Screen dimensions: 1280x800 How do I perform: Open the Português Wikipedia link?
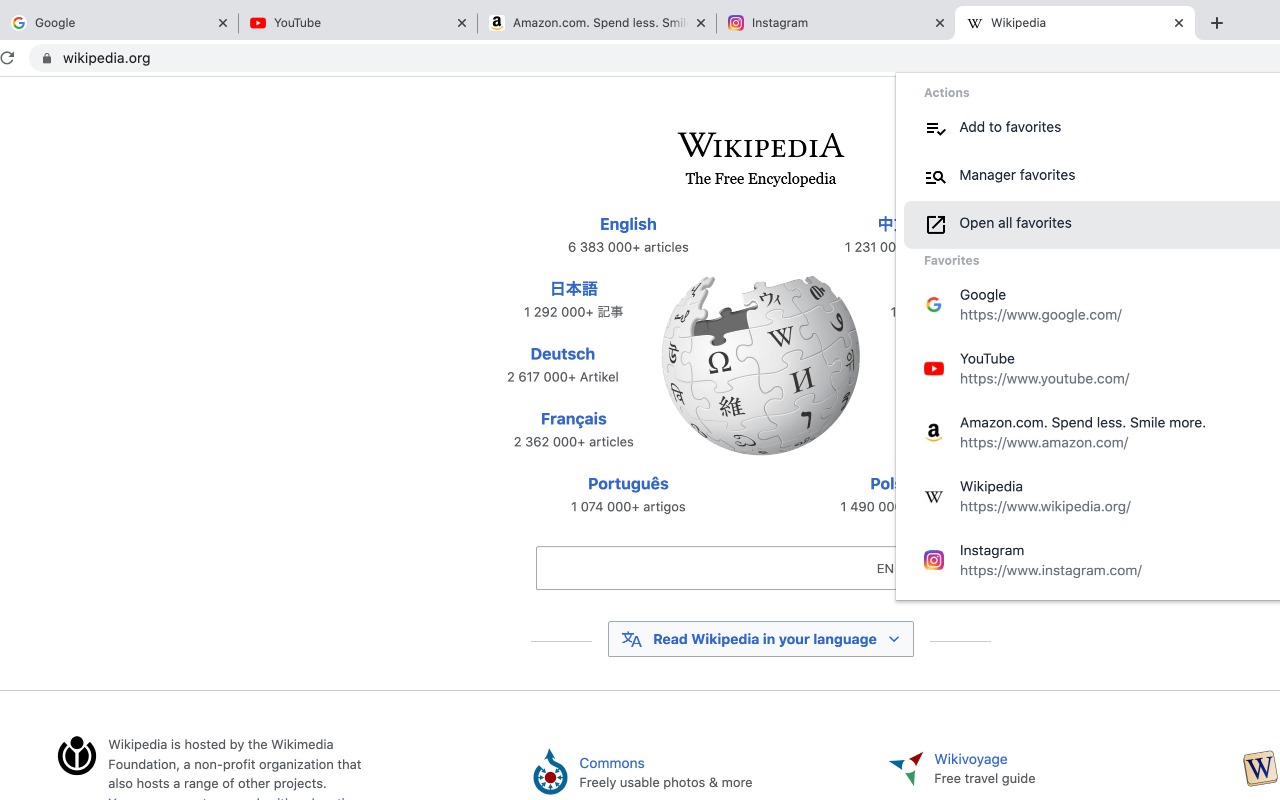pos(628,484)
